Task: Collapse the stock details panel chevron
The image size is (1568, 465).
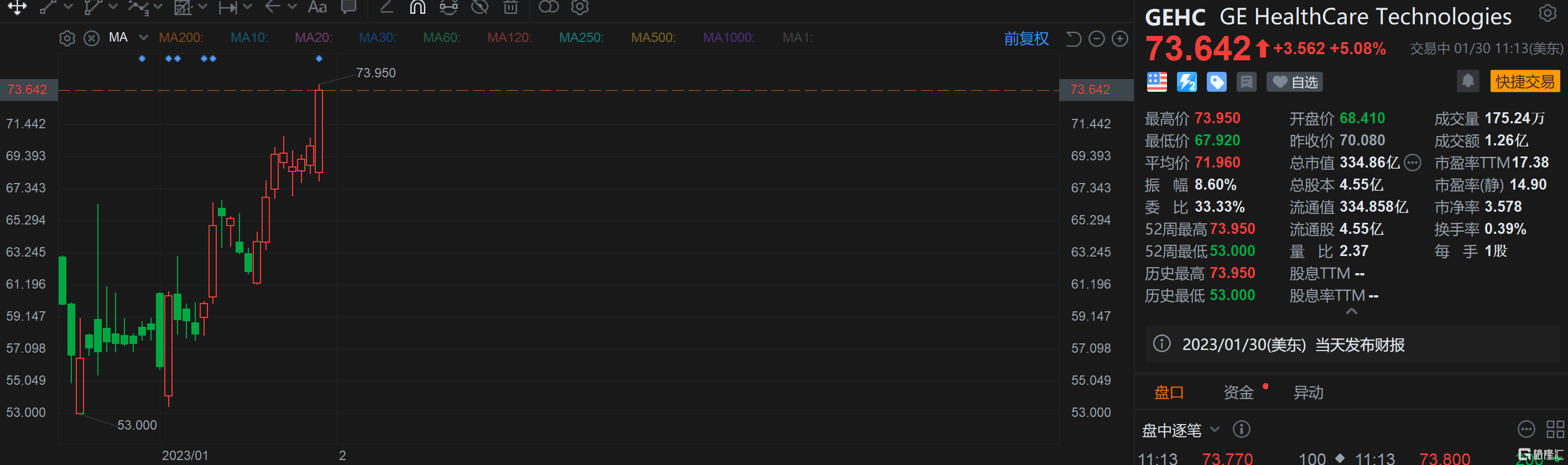Action: click(1351, 311)
